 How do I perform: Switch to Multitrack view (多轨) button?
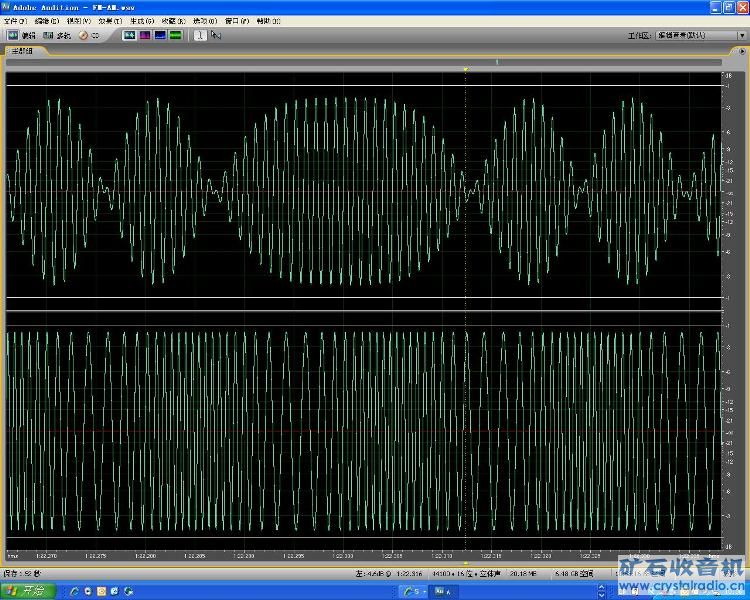click(x=58, y=35)
